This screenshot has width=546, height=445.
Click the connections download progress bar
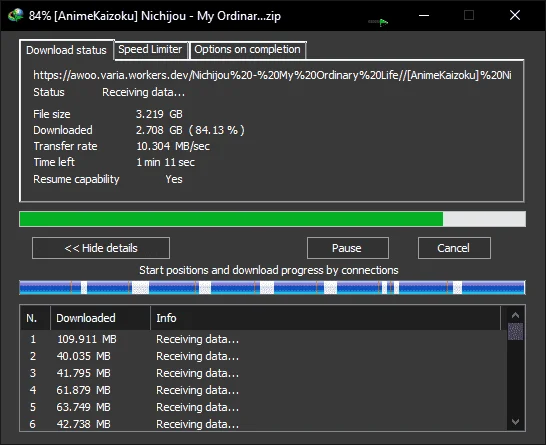tap(272, 288)
